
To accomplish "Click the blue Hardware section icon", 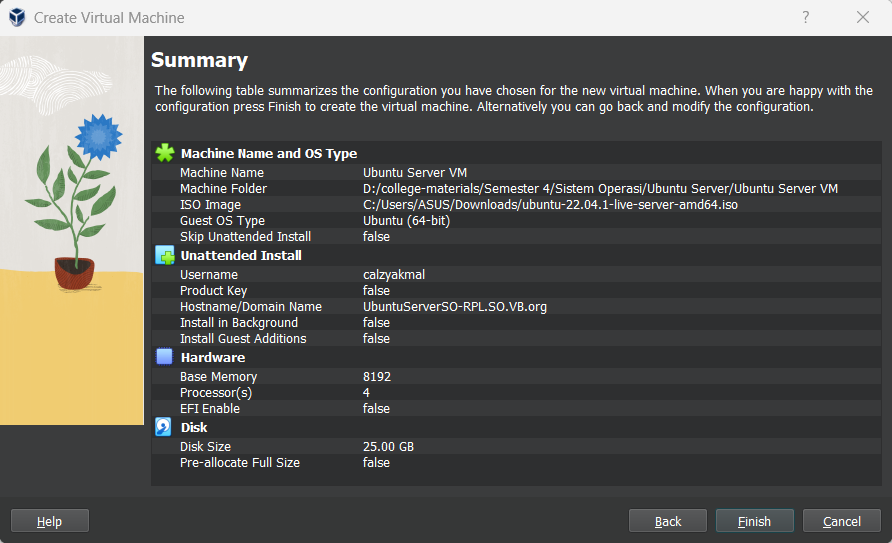I will click(164, 357).
